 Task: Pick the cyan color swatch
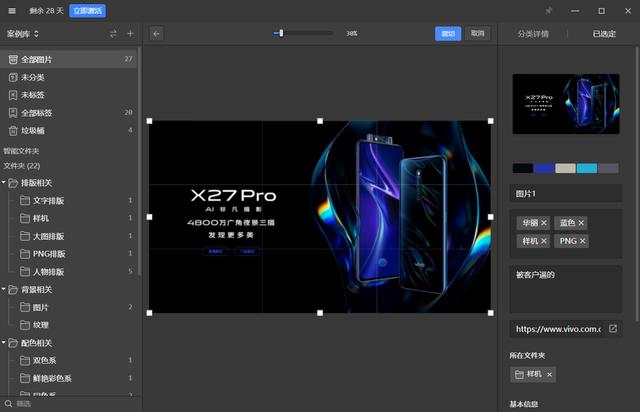coord(587,168)
